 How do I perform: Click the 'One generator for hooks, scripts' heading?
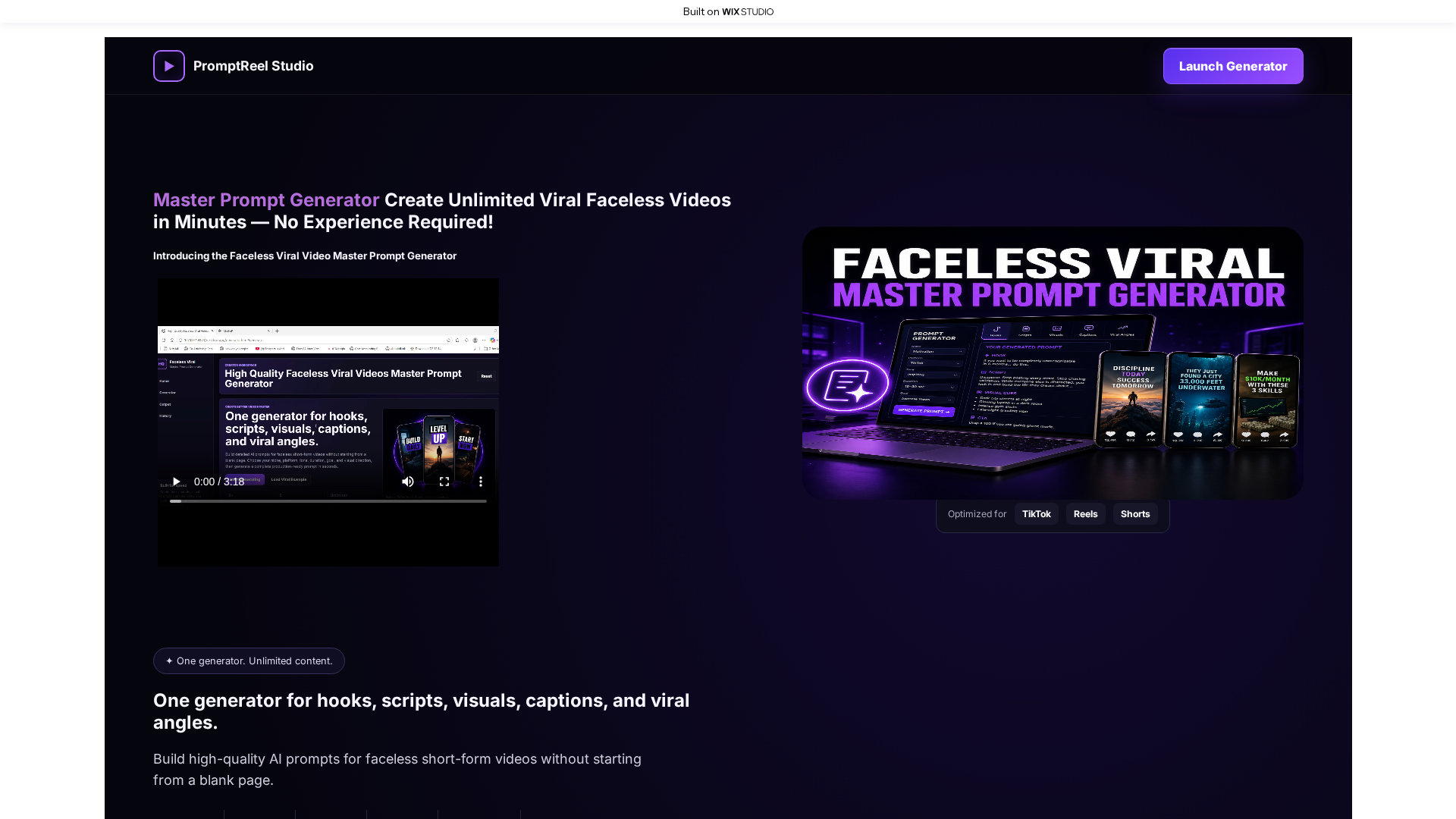421,711
